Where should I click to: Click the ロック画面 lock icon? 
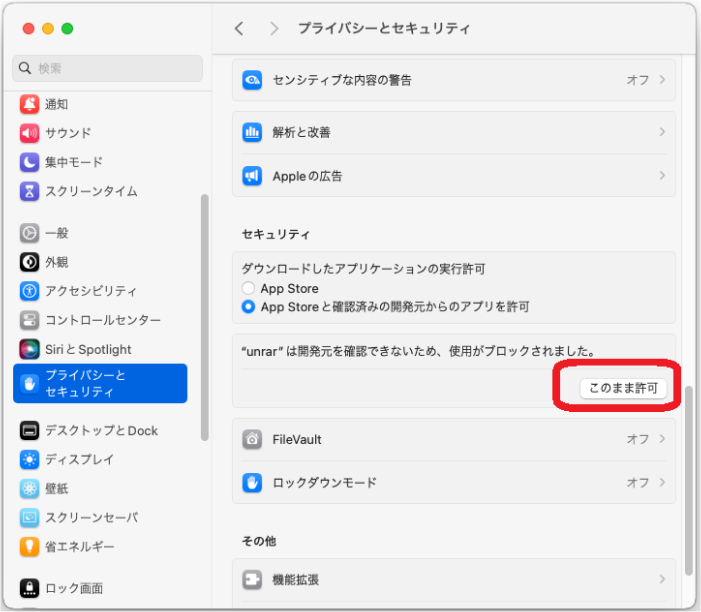30,588
